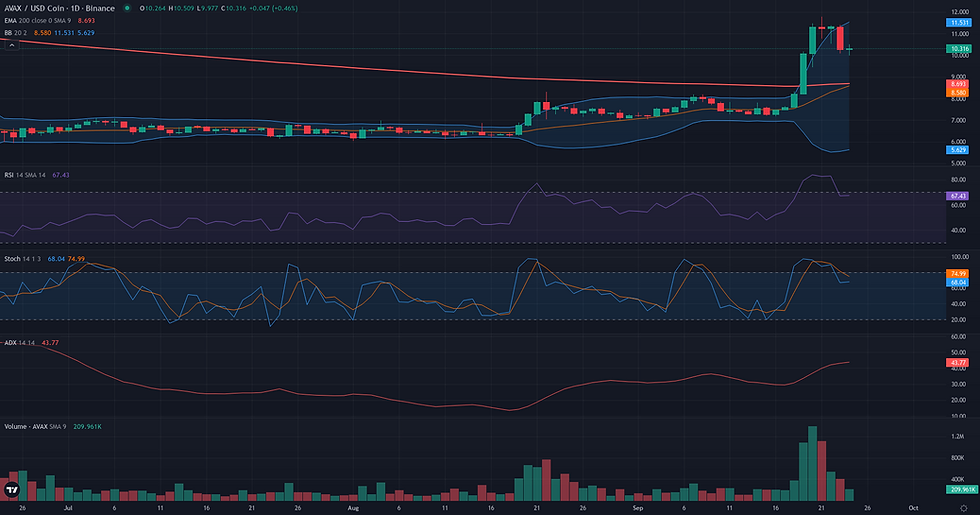Image resolution: width=980 pixels, height=515 pixels.
Task: Select the Stoch 14 1 3 legend
Action: pyautogui.click(x=24, y=259)
